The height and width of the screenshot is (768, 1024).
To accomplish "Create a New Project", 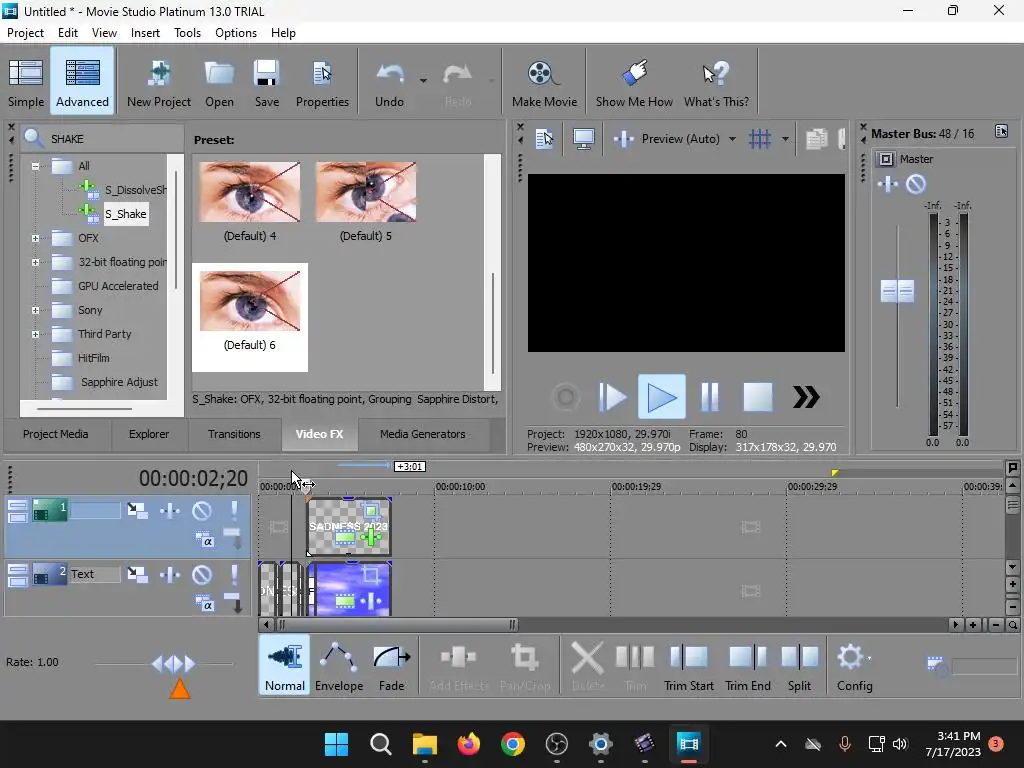I will 159,82.
